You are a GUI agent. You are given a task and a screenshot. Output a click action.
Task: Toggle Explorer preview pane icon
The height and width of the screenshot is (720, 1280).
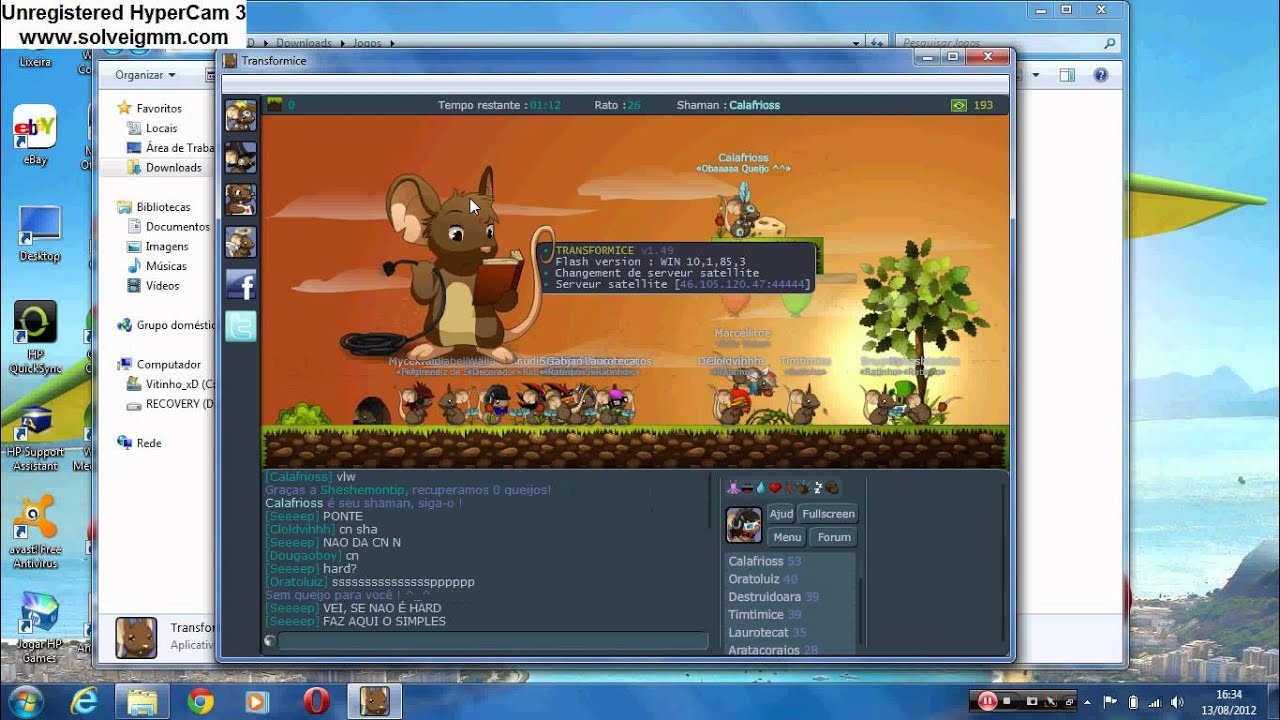pos(1067,75)
